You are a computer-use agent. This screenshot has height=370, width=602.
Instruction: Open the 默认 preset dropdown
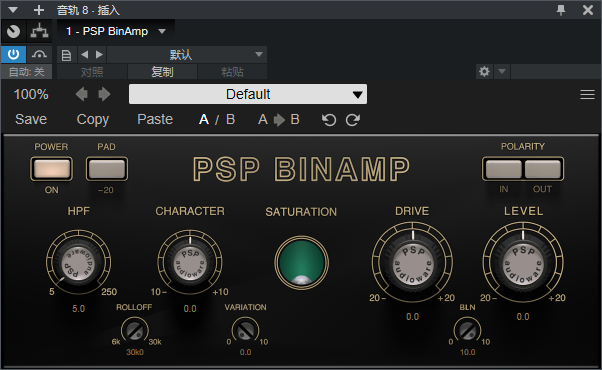(187, 55)
